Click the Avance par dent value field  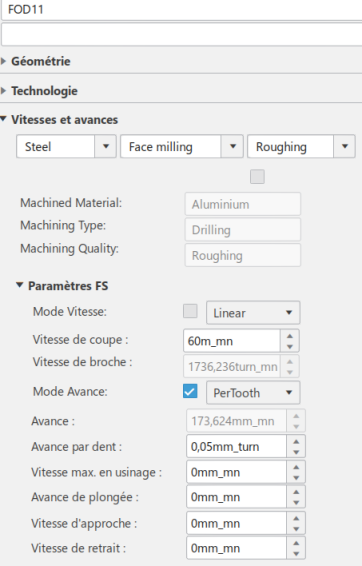236,447
